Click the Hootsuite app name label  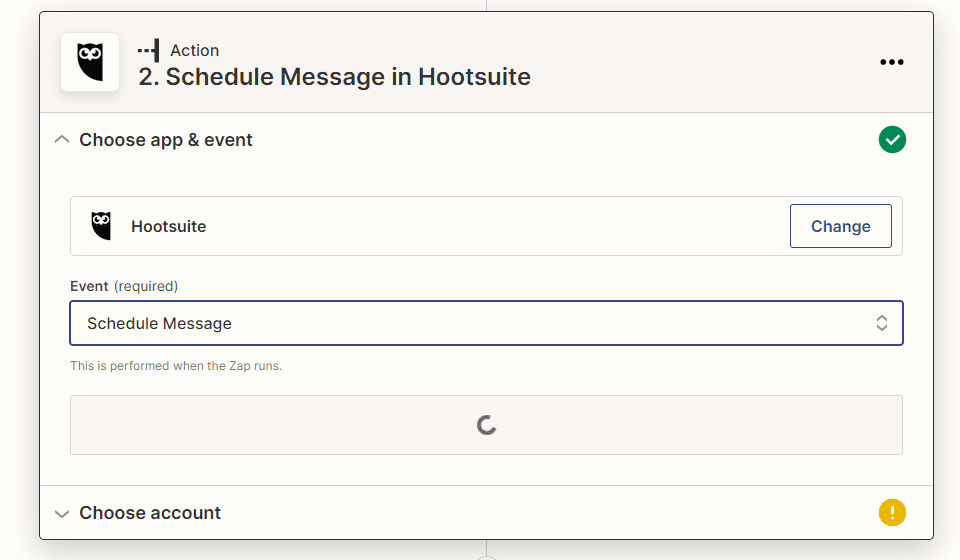(168, 226)
